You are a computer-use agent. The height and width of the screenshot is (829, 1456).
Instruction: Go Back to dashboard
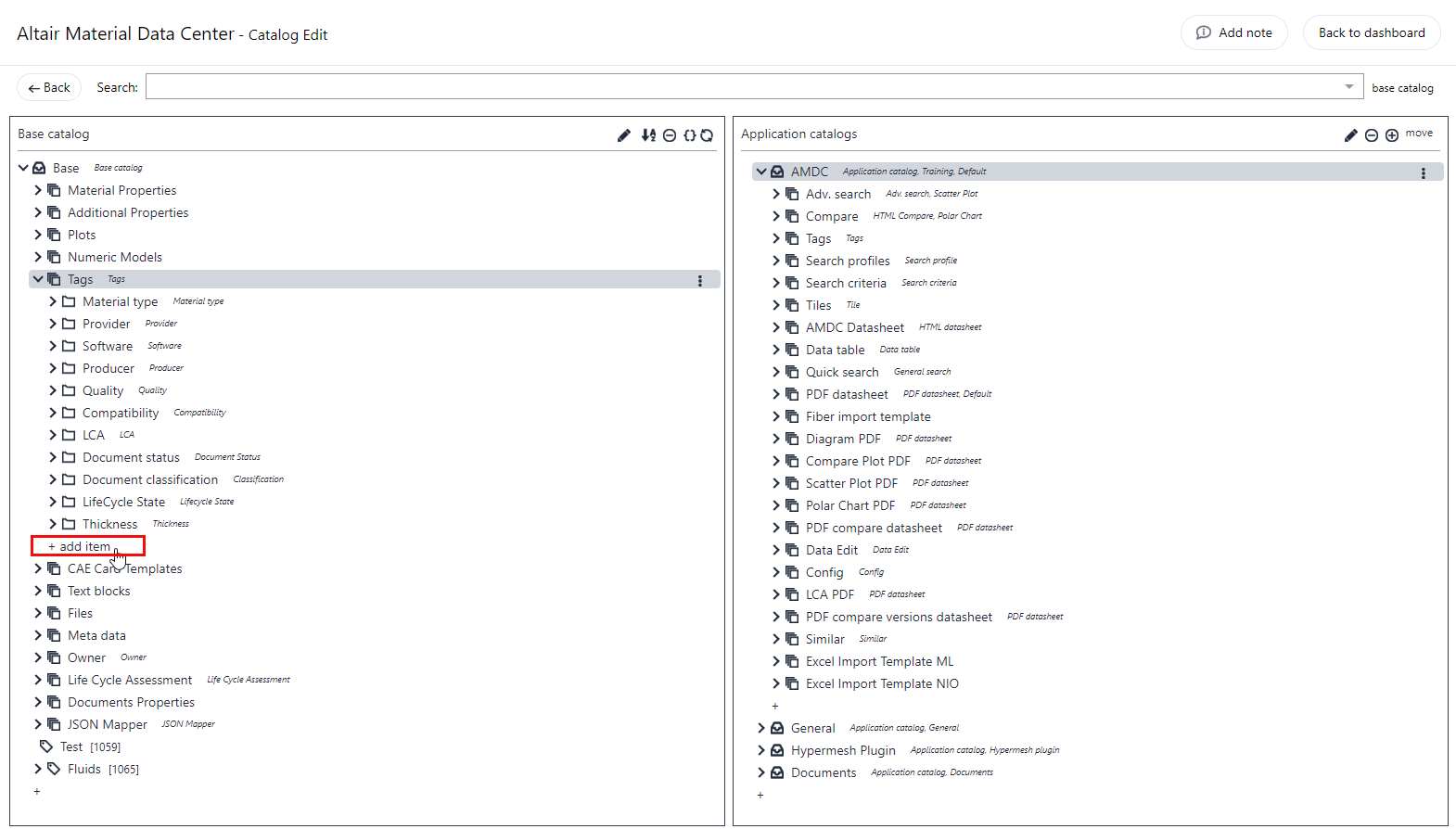pyautogui.click(x=1371, y=32)
